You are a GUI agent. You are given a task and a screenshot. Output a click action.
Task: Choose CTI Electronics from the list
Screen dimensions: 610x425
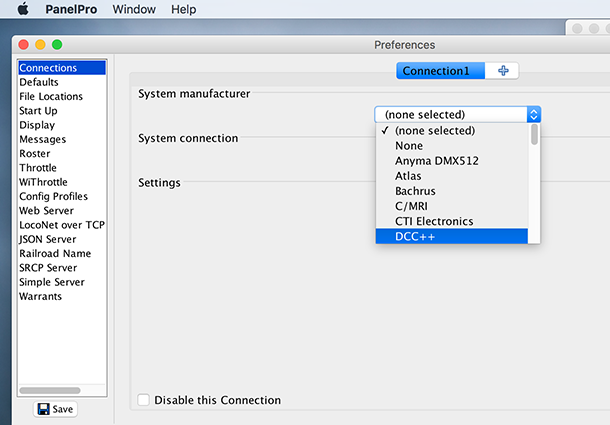452,221
